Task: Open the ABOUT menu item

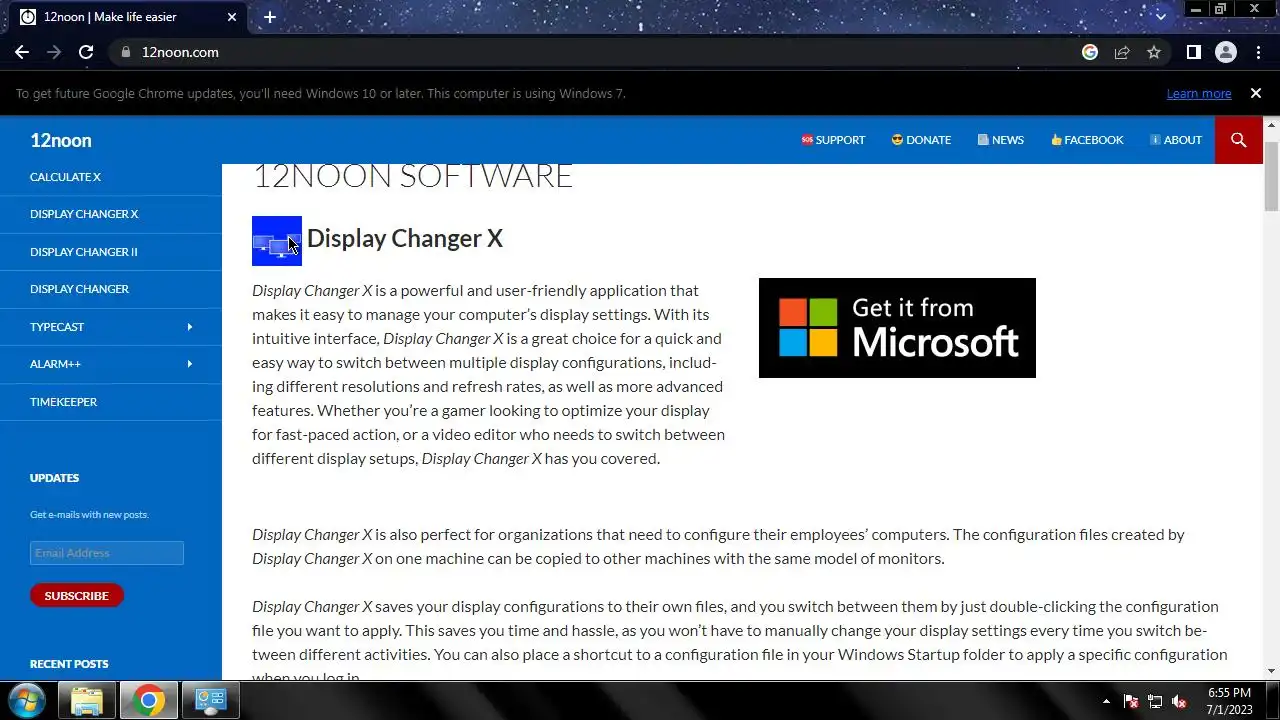Action: 1176,140
